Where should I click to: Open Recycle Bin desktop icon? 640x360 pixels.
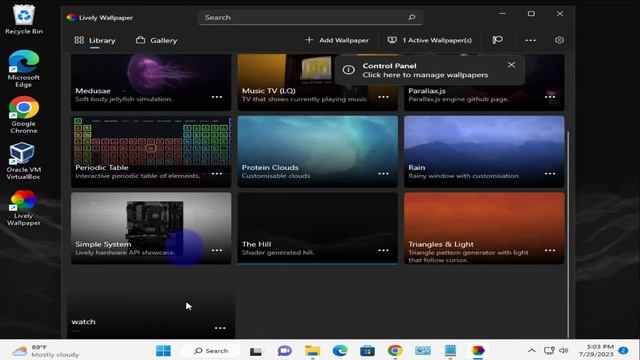click(x=24, y=20)
